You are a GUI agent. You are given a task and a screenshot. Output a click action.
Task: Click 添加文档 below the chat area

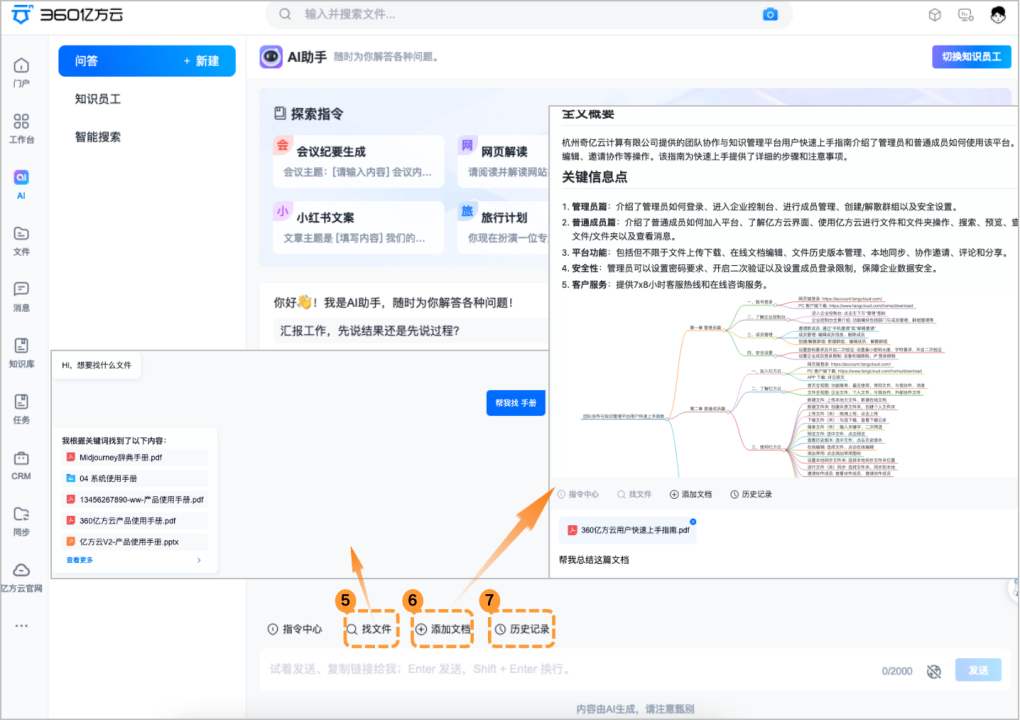tap(442, 629)
